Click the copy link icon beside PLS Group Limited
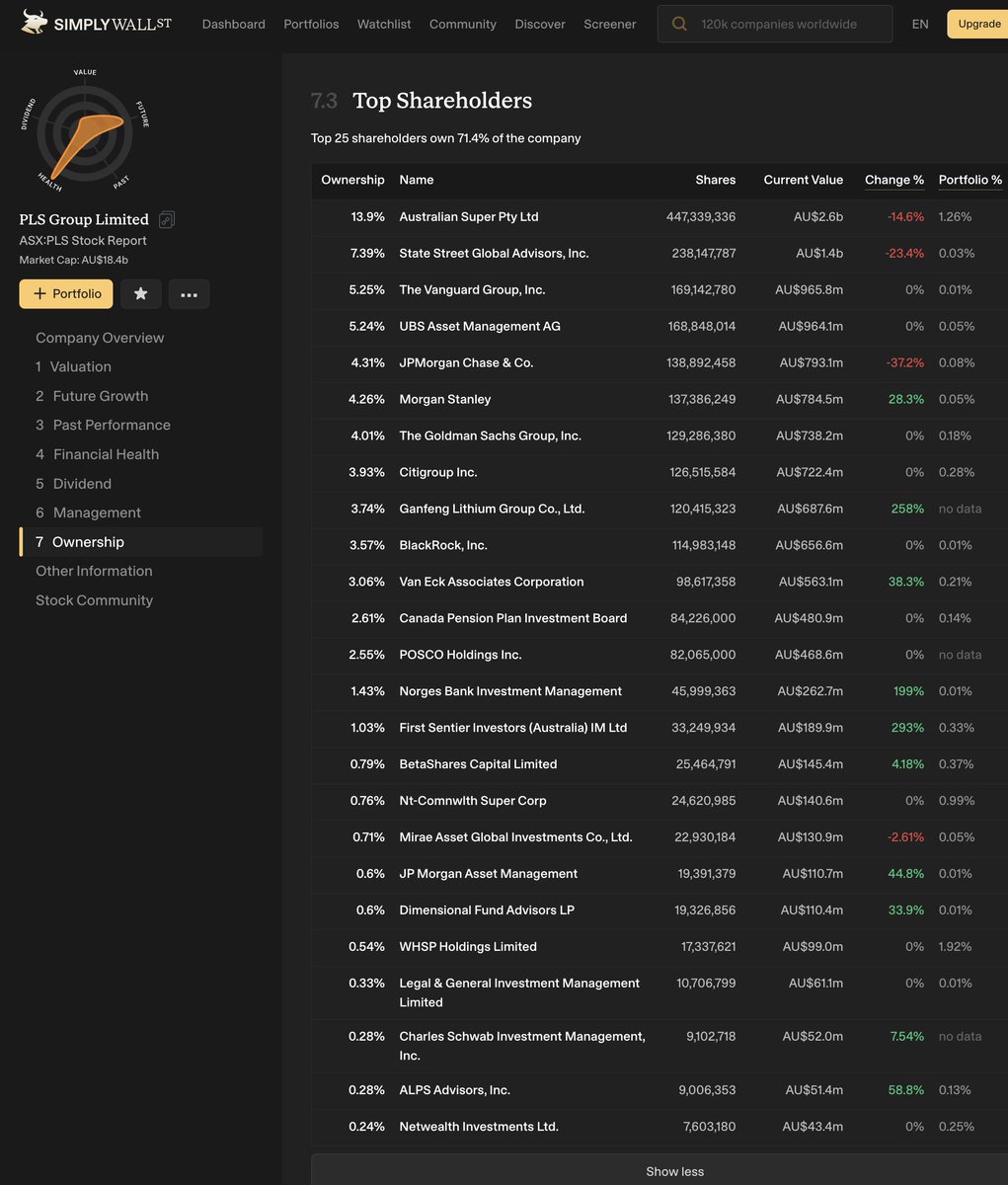This screenshot has width=1008, height=1185. 167,219
